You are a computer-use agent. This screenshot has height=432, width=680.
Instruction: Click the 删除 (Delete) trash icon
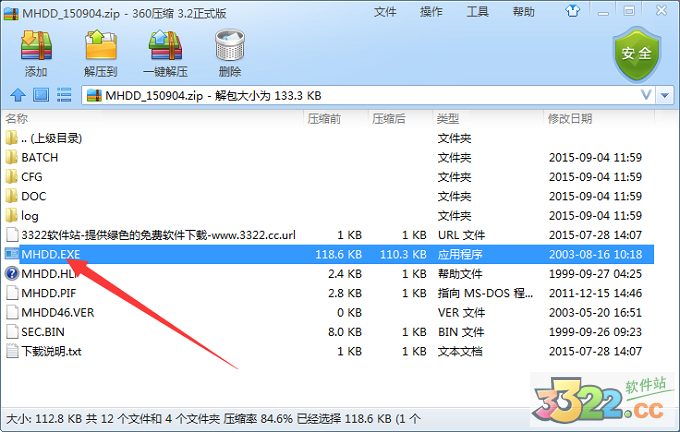[x=229, y=52]
